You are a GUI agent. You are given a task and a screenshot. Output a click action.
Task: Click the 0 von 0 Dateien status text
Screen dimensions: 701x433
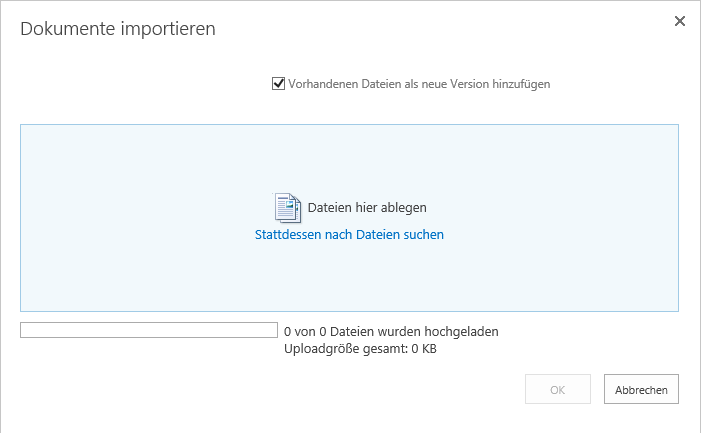coord(391,332)
